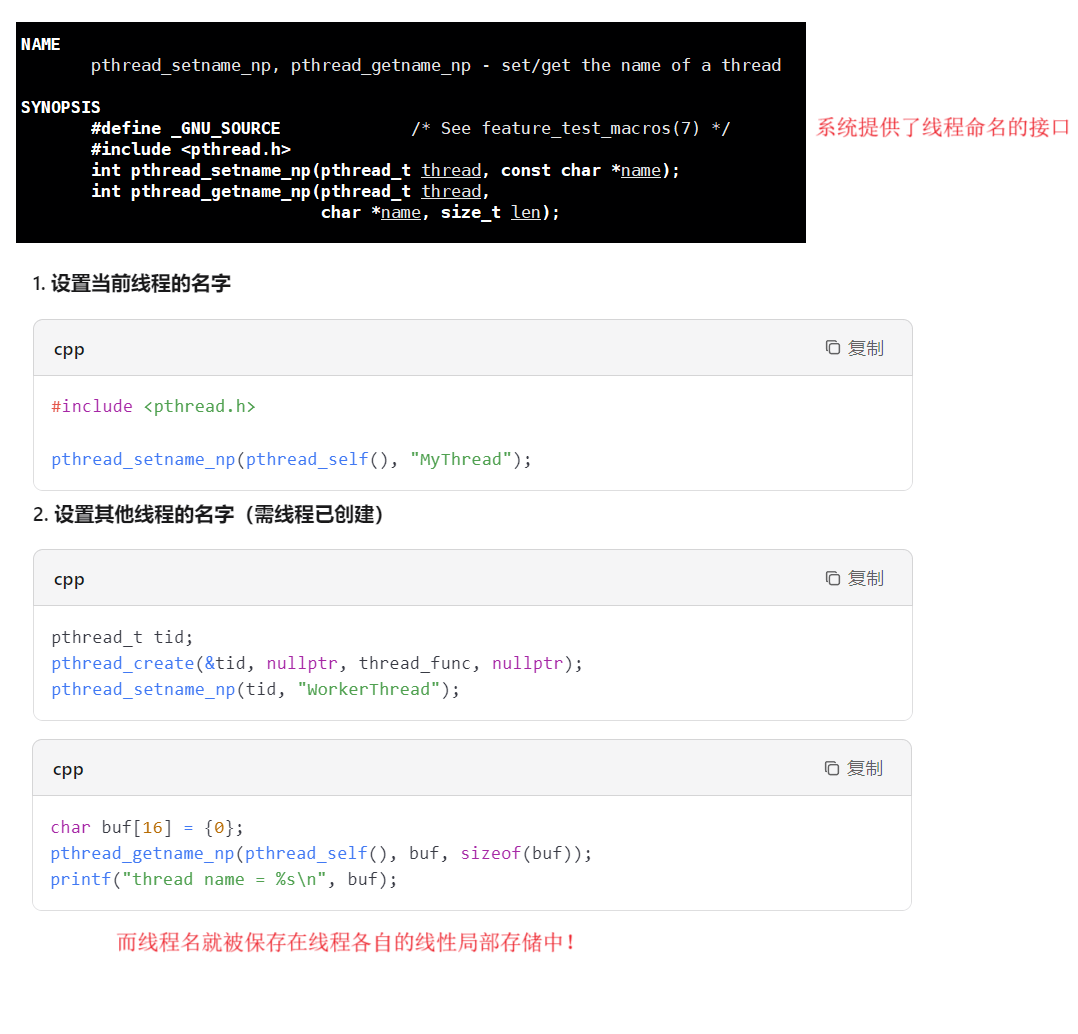The image size is (1078, 1034).
Task: Click the 复制 label above the char buf[16] code
Action: (x=865, y=768)
